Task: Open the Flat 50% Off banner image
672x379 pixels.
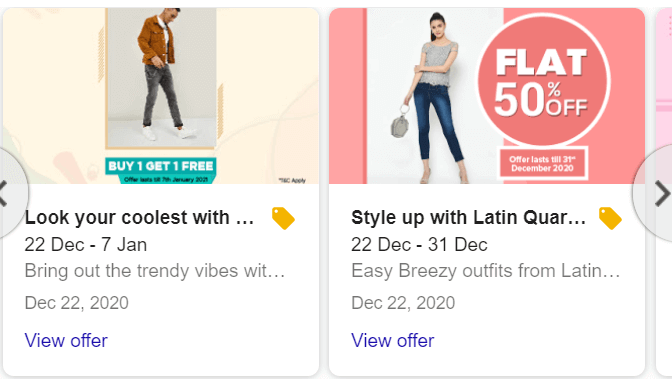Action: click(487, 96)
